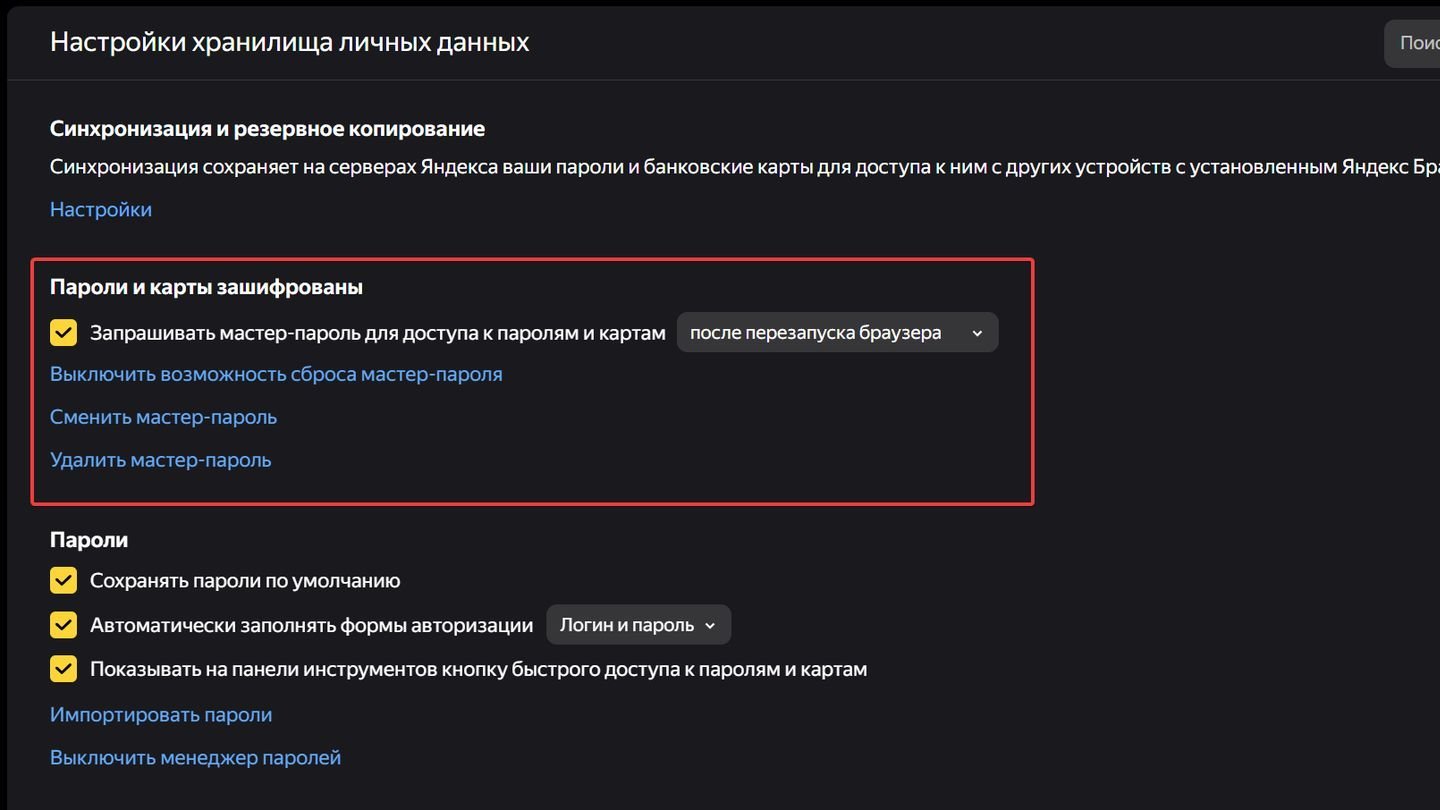Viewport: 1440px width, 810px height.
Task: Toggle the Сохранять пароли по умолчанию checkbox
Action: point(63,580)
